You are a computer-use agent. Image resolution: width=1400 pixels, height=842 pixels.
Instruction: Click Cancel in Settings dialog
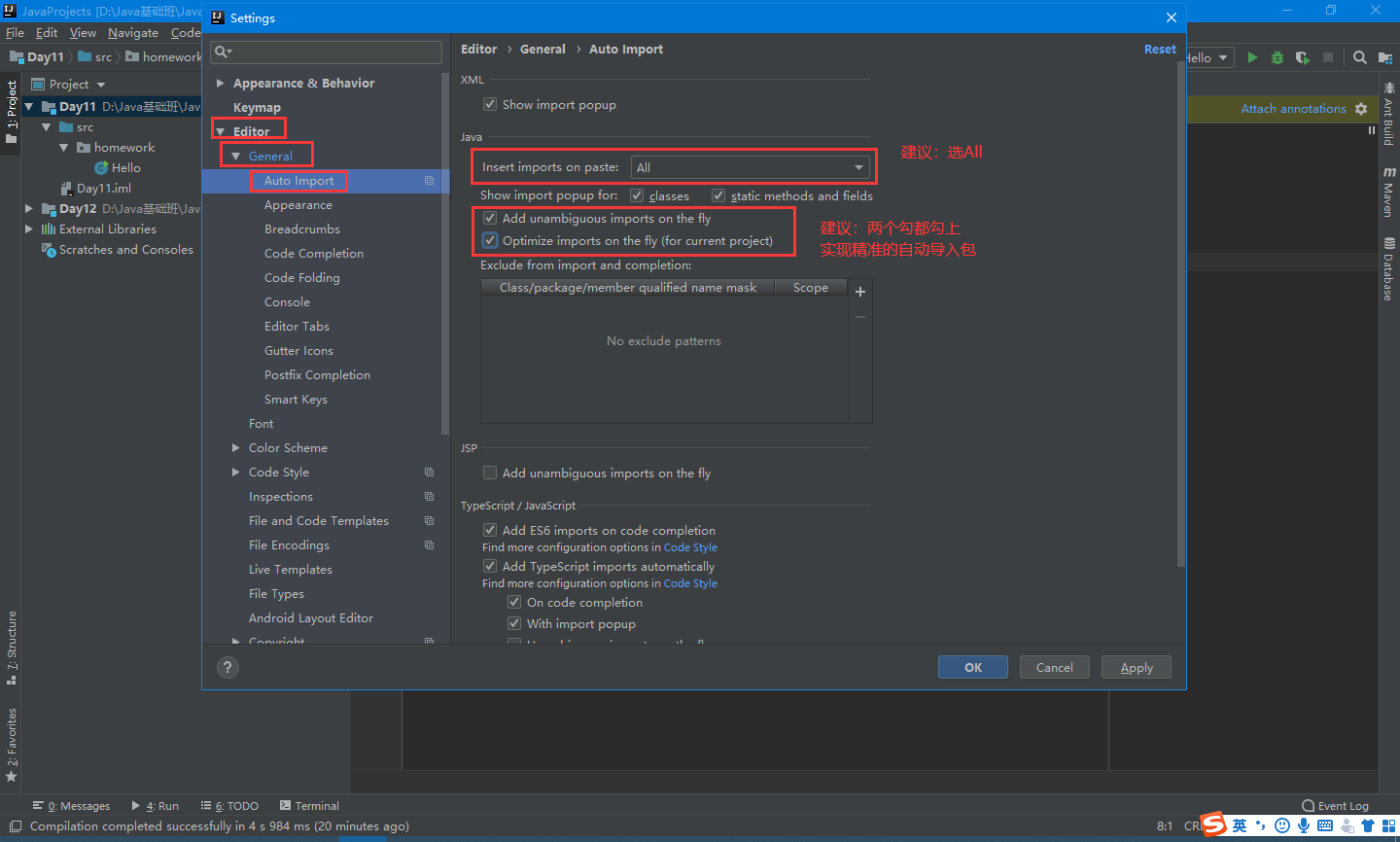[1055, 667]
